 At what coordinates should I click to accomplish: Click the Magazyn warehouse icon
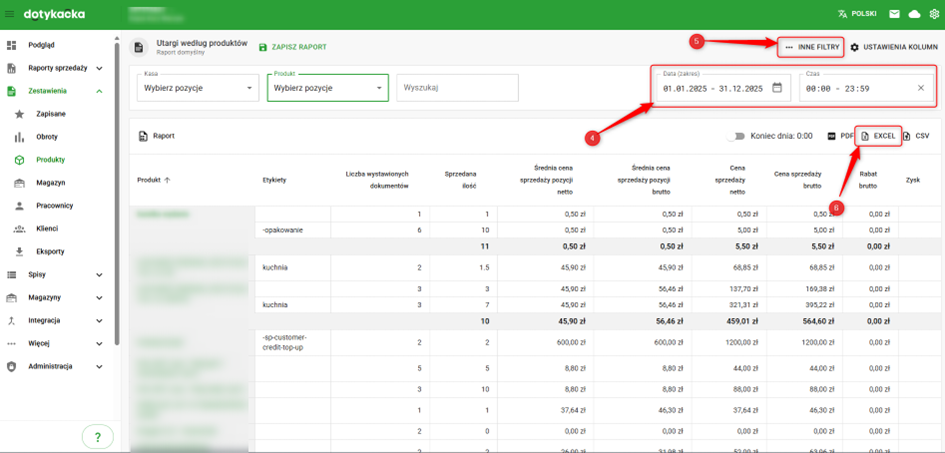(19, 183)
